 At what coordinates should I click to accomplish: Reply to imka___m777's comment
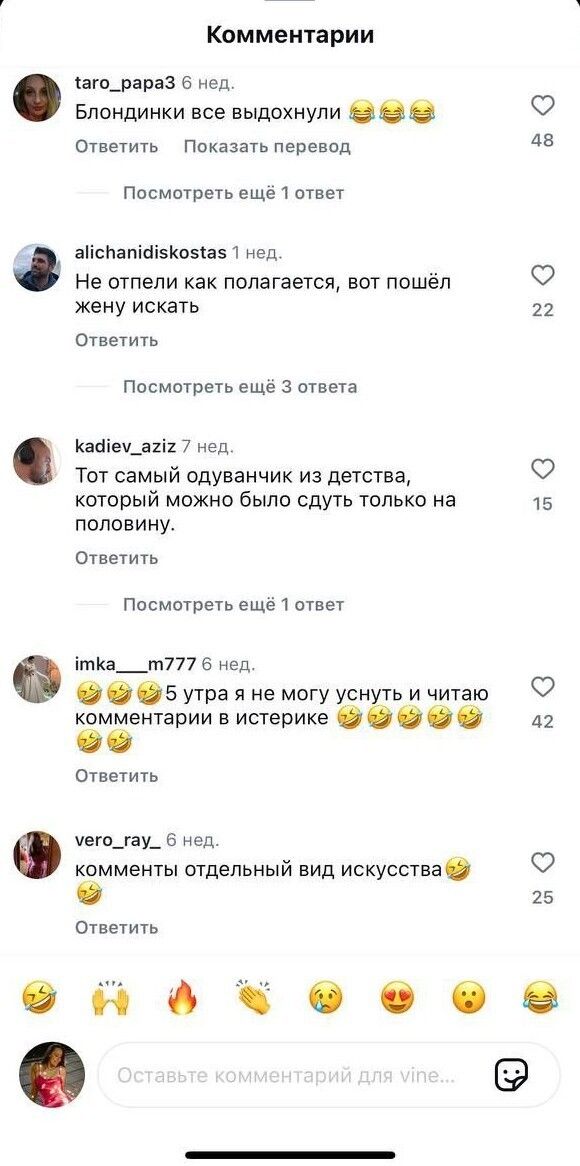117,776
